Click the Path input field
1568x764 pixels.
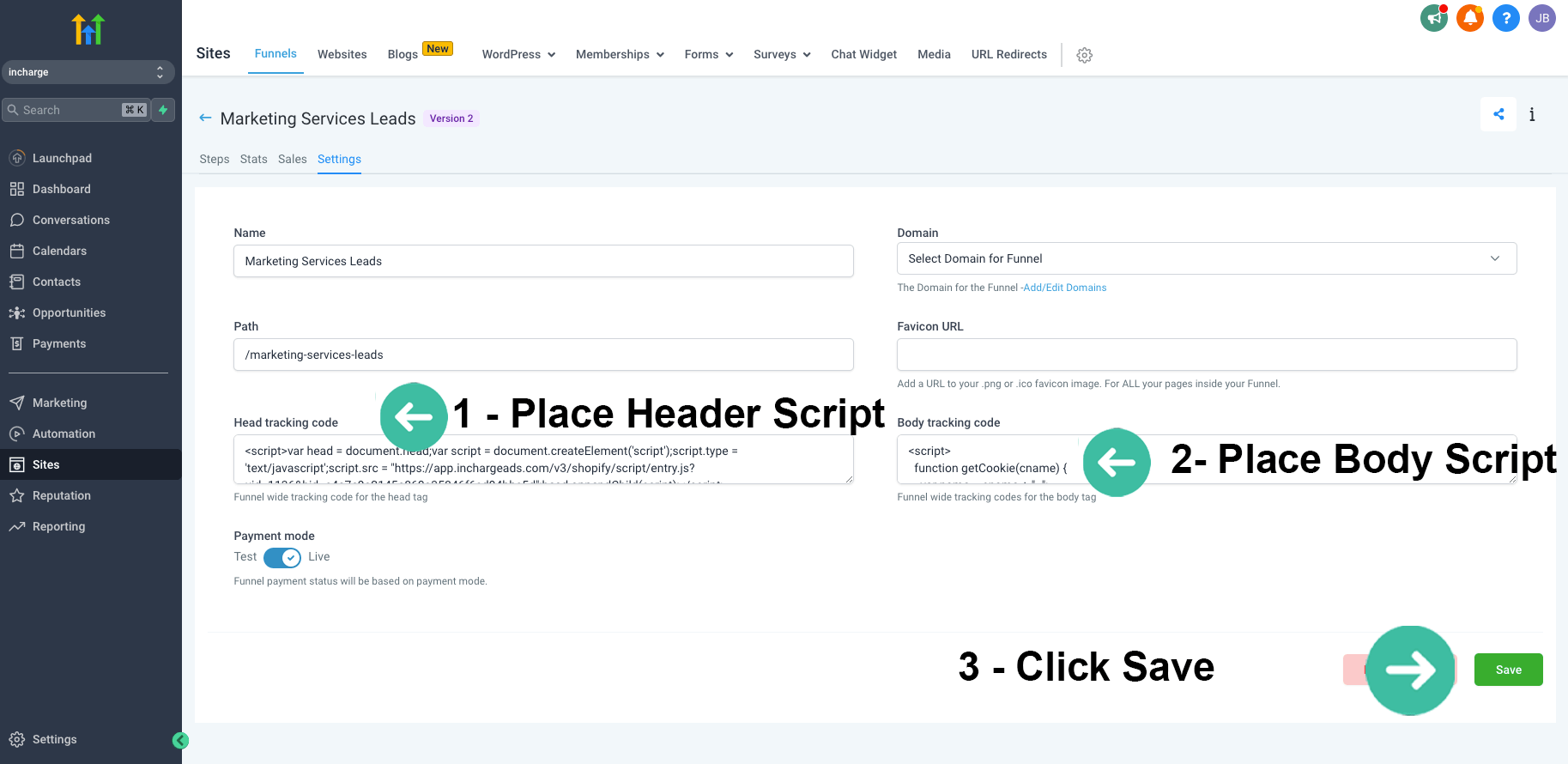tap(543, 355)
